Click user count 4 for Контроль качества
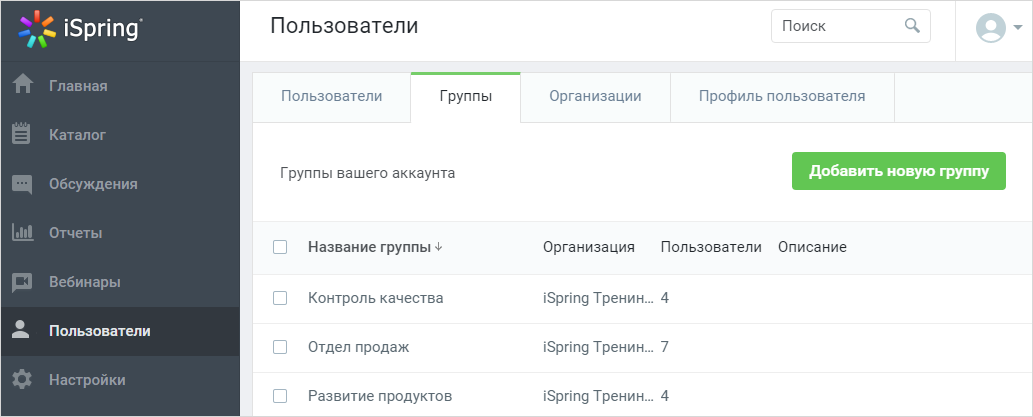 coord(665,298)
